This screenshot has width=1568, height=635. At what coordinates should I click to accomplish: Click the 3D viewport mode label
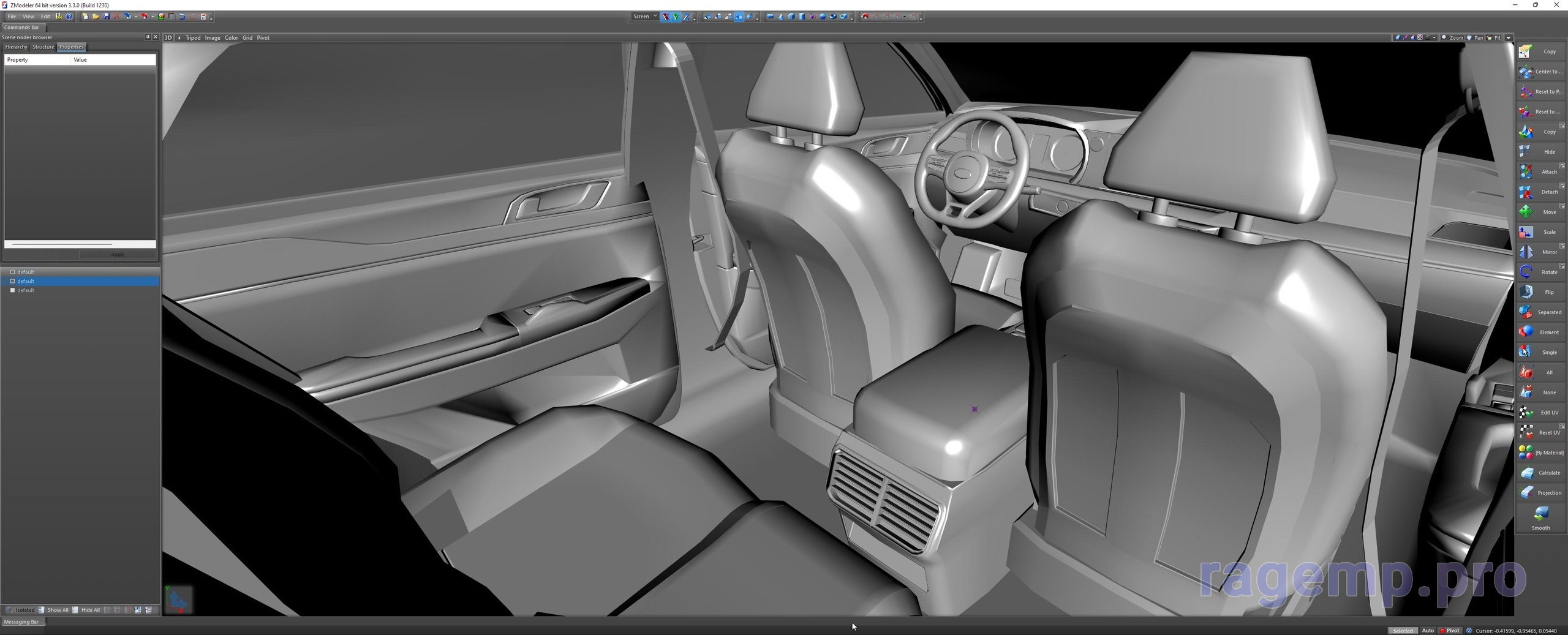pyautogui.click(x=168, y=38)
